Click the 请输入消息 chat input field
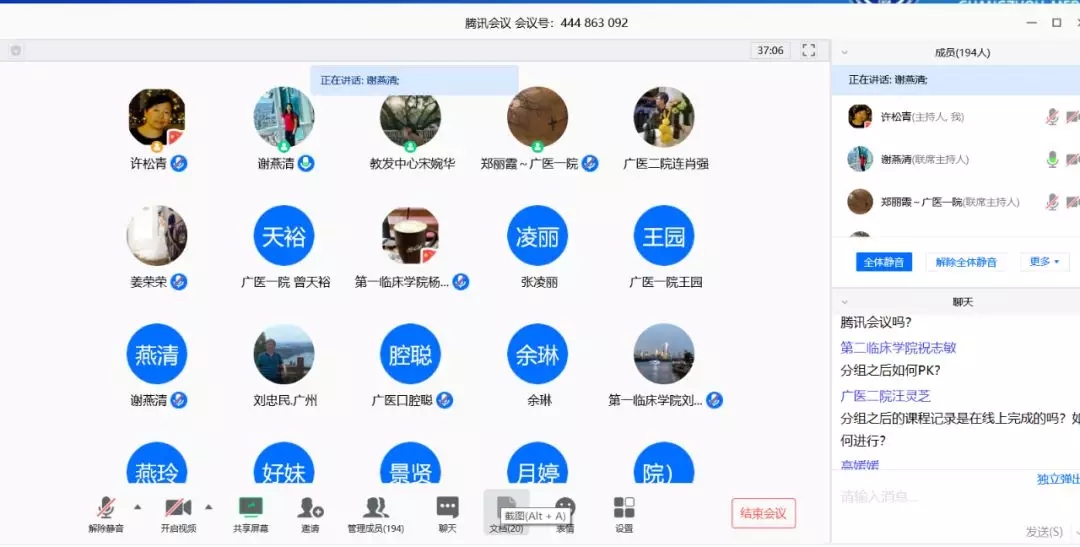The image size is (1080, 547). pos(940,497)
